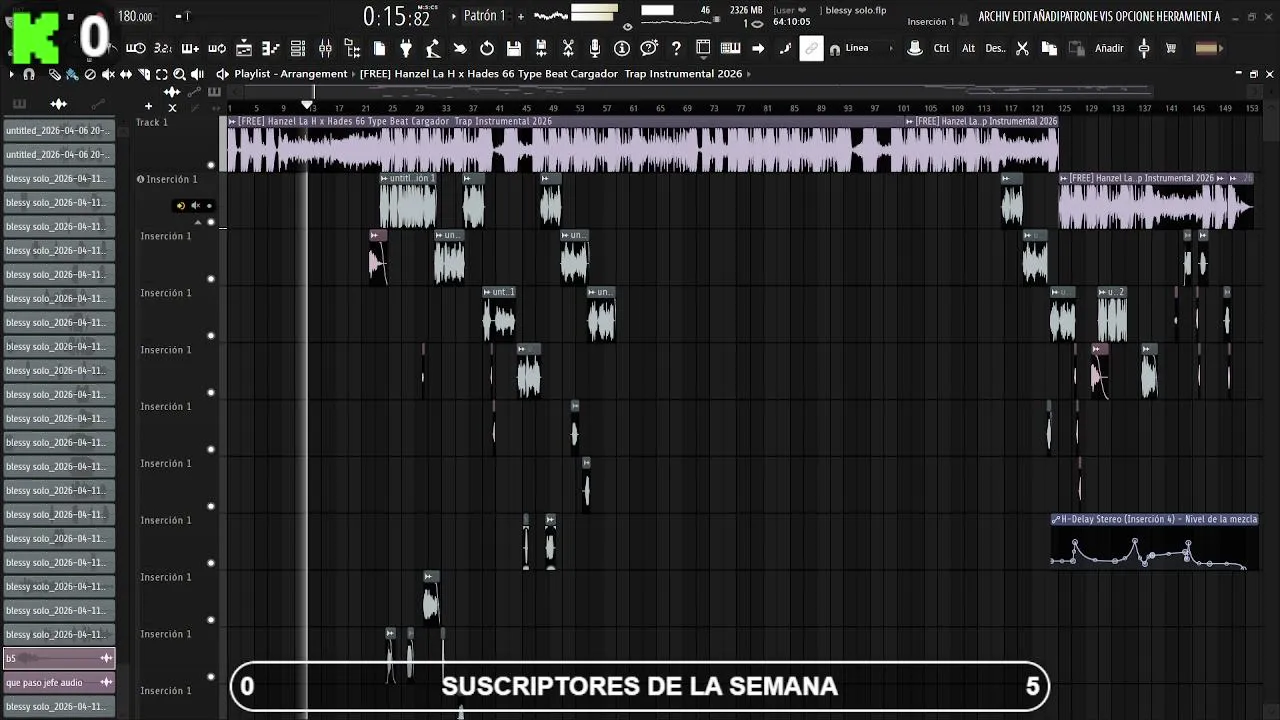Toggle the Ctrl modifier button

coord(941,48)
